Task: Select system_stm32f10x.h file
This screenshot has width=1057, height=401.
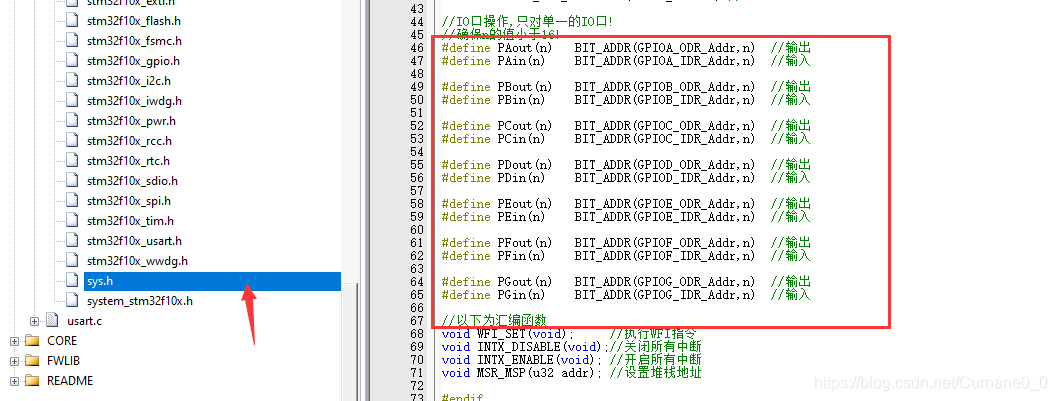Action: [139, 301]
